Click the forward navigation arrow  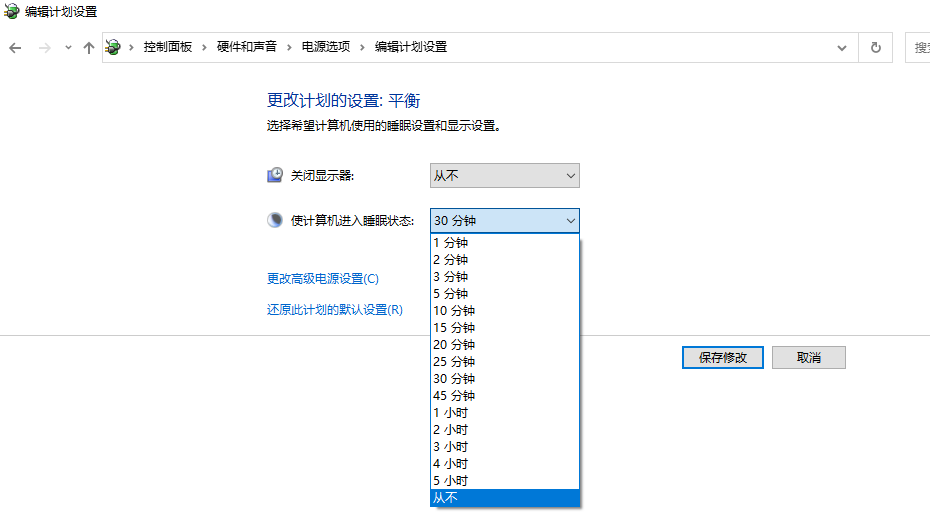tap(44, 48)
